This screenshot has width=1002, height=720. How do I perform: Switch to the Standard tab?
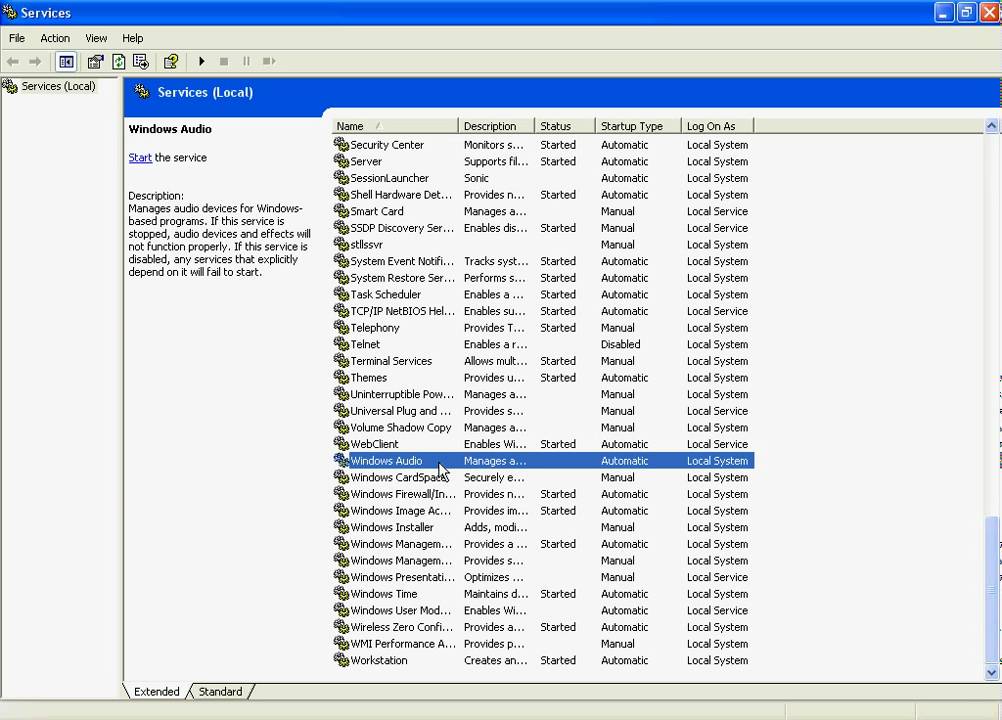(220, 691)
